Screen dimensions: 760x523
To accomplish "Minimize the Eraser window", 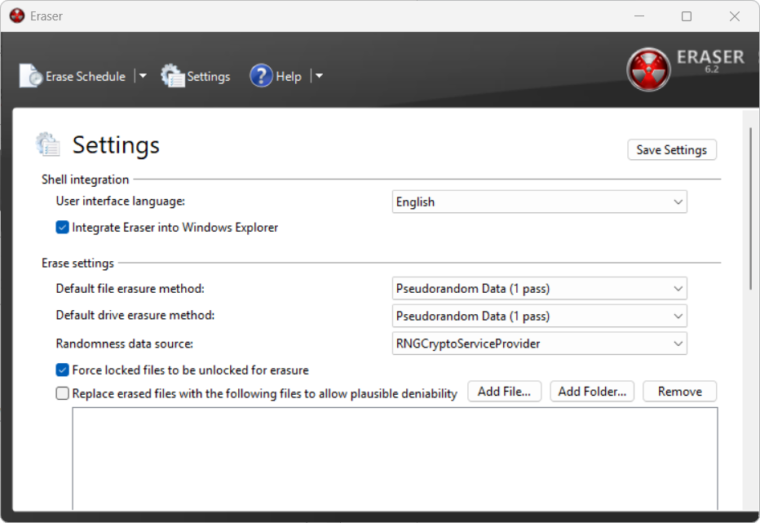I will [x=639, y=16].
